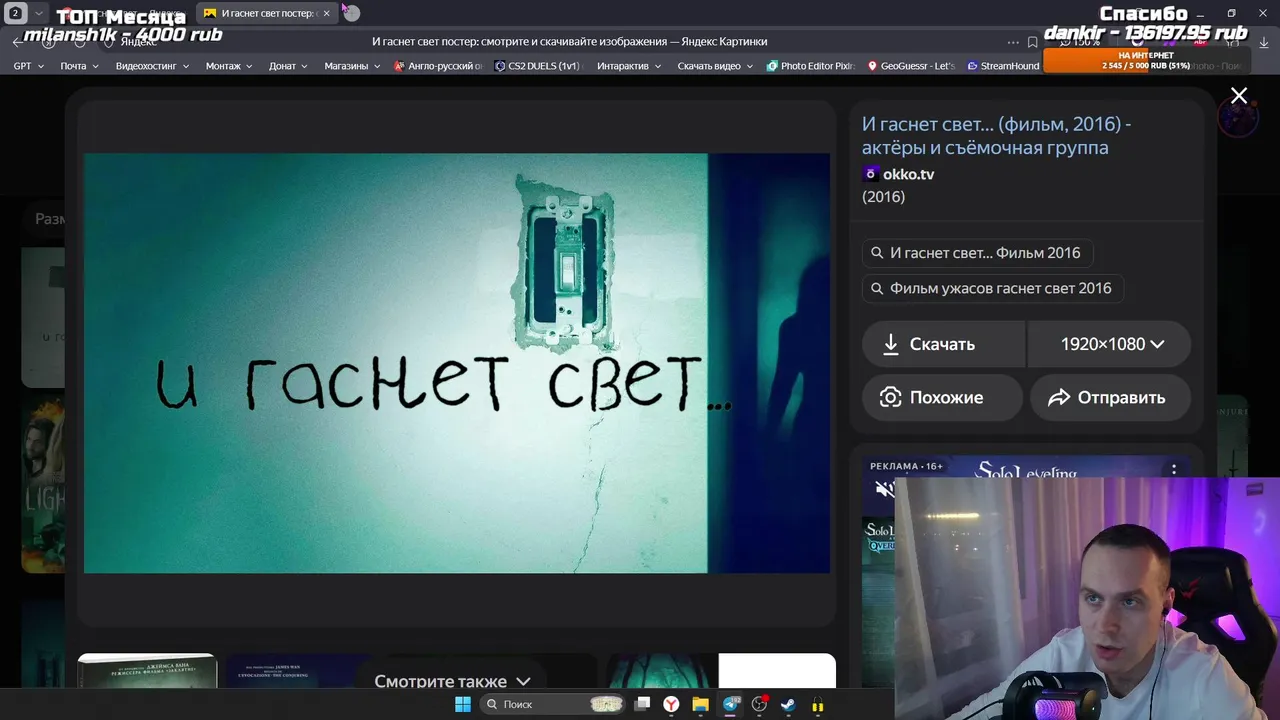Open the Англо-русский bookmark

439,66
